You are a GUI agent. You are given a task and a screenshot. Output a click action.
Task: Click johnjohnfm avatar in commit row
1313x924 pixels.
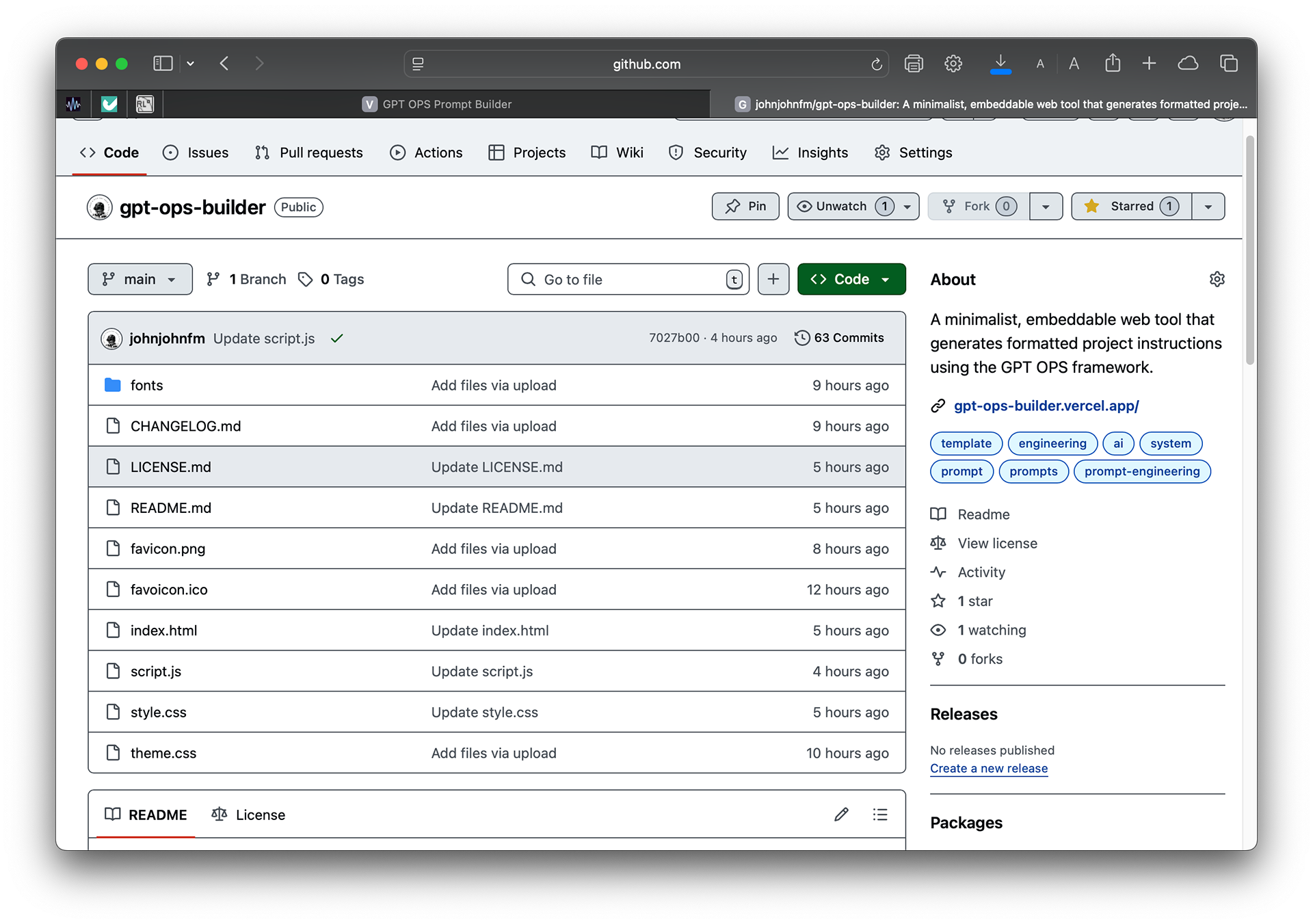(111, 339)
